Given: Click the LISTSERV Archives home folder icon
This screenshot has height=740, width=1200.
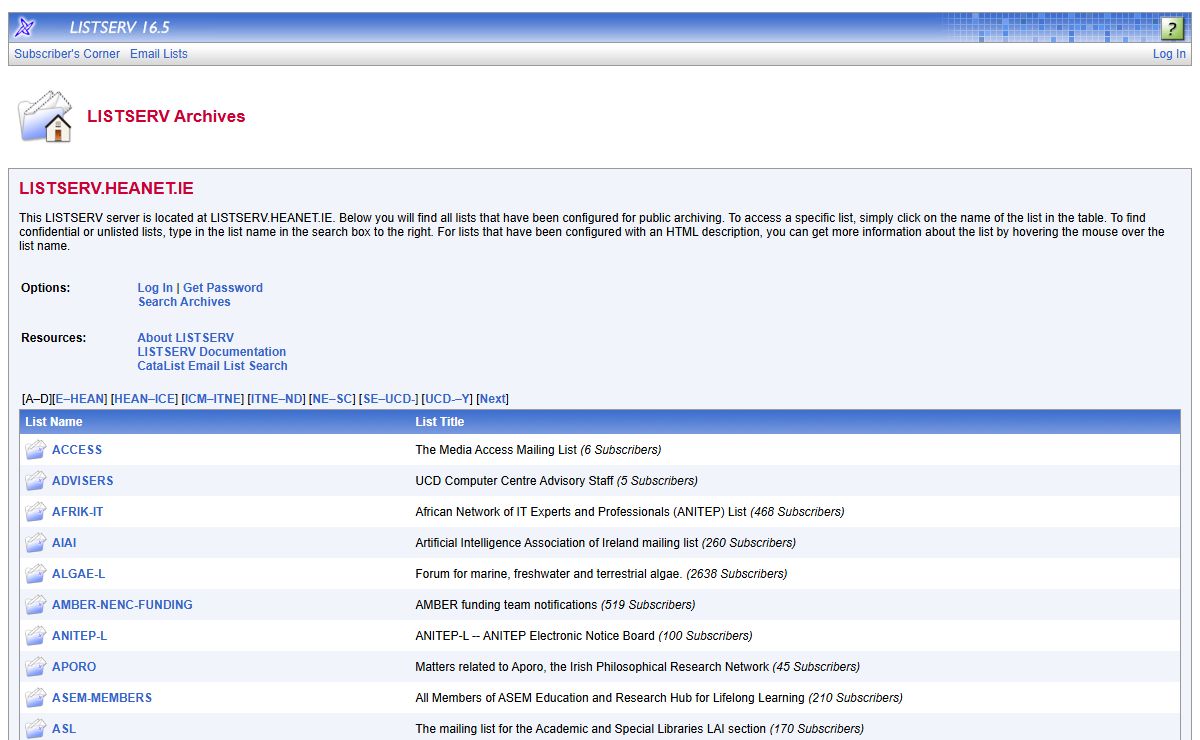Looking at the screenshot, I should point(46,116).
